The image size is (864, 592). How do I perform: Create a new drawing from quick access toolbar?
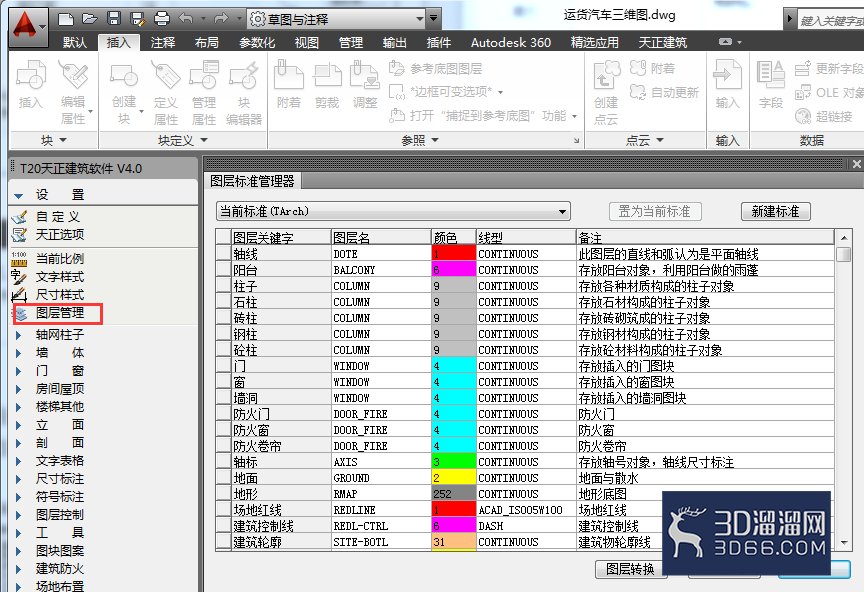[66, 19]
